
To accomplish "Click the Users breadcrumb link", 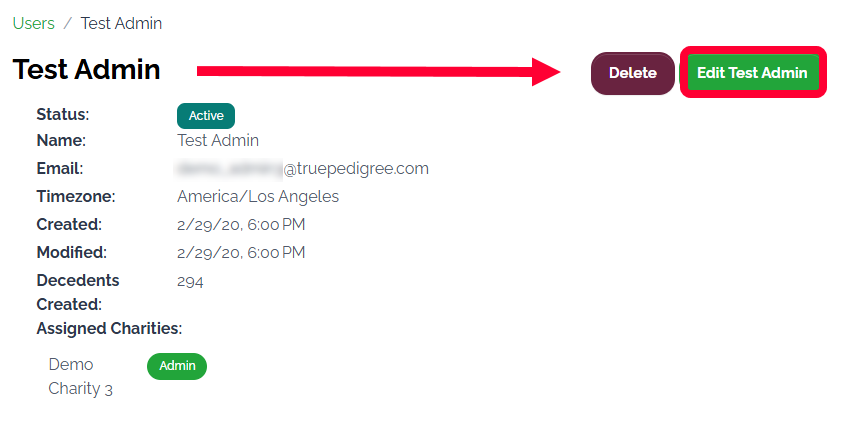I will [33, 23].
